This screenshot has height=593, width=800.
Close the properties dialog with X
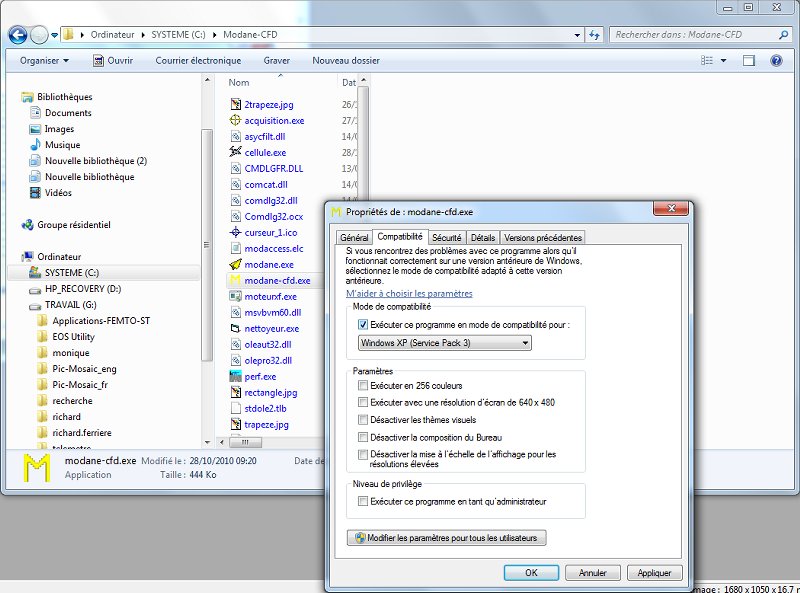tap(671, 208)
